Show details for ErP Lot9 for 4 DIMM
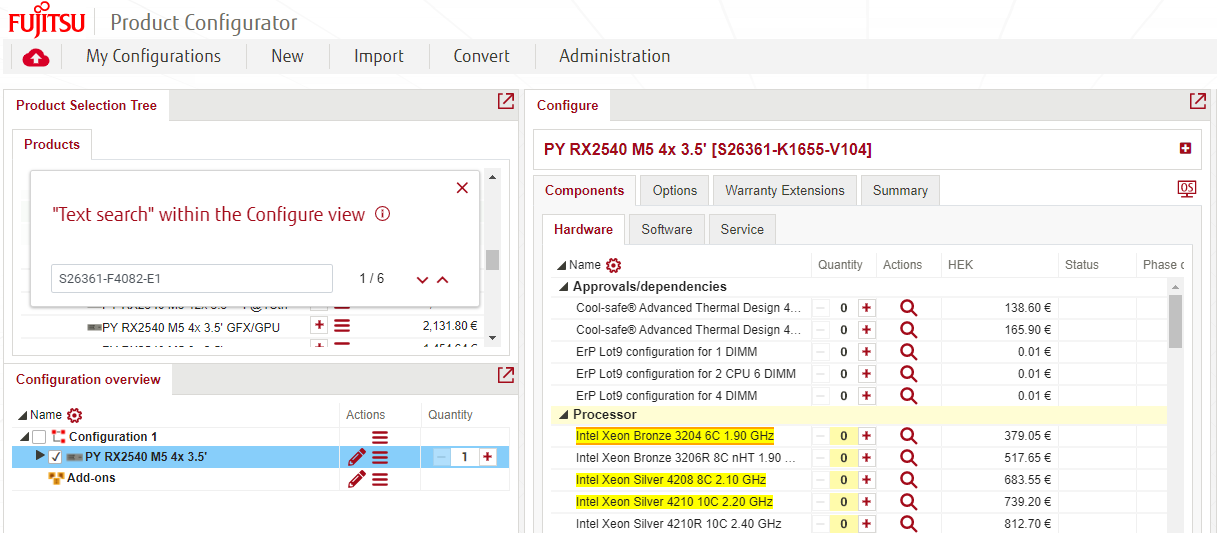 908,396
